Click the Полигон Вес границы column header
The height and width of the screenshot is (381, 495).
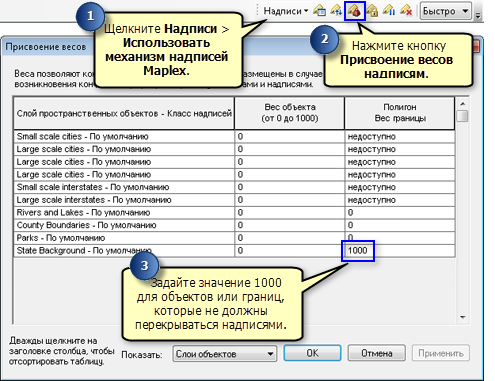pyautogui.click(x=400, y=113)
